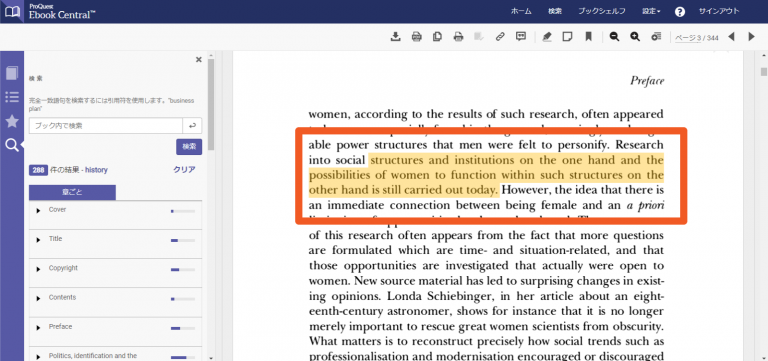Image resolution: width=768 pixels, height=361 pixels.
Task: Click the Title results relevance bar
Action: tap(183, 241)
